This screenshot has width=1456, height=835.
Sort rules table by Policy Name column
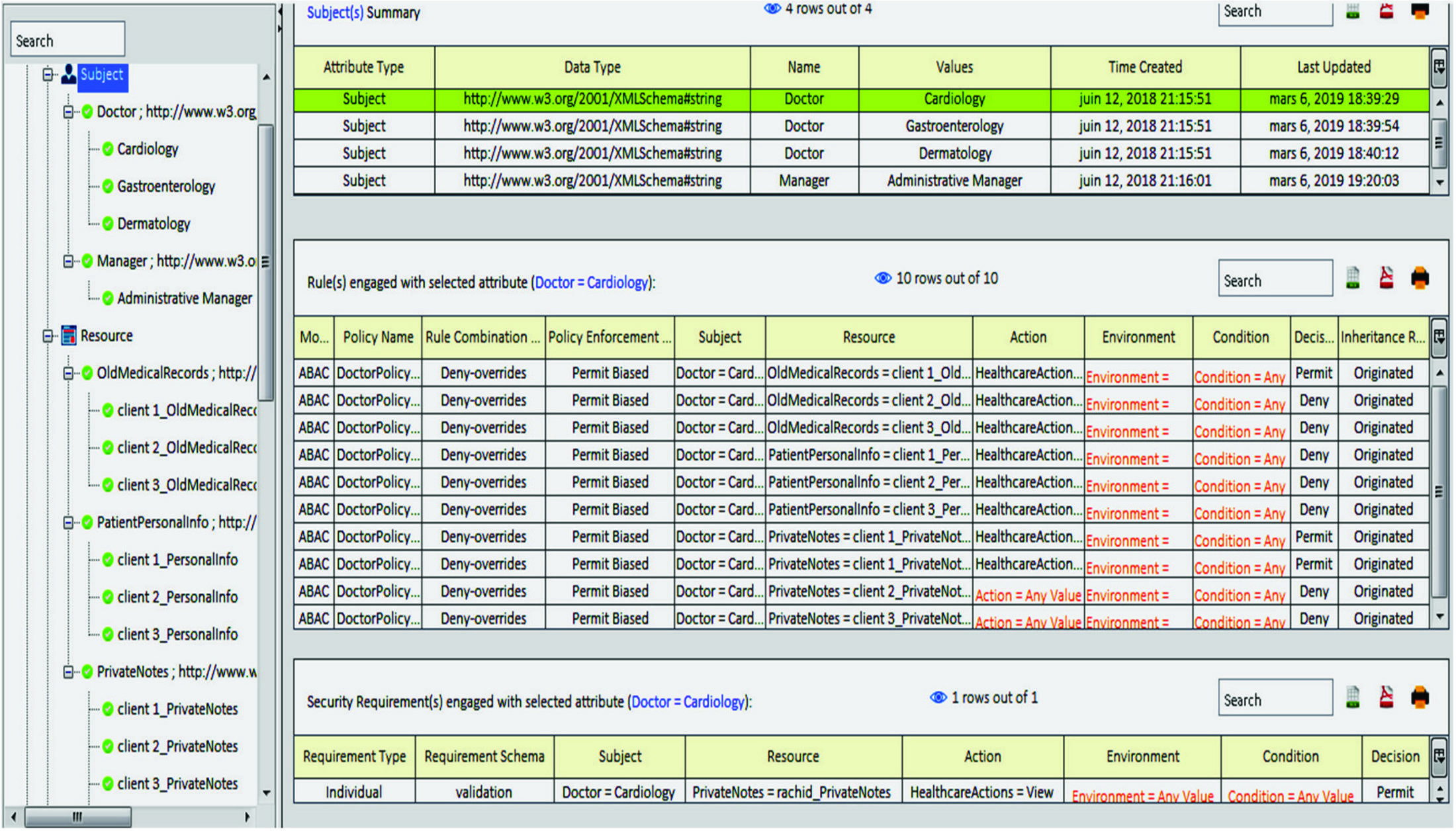(x=378, y=337)
